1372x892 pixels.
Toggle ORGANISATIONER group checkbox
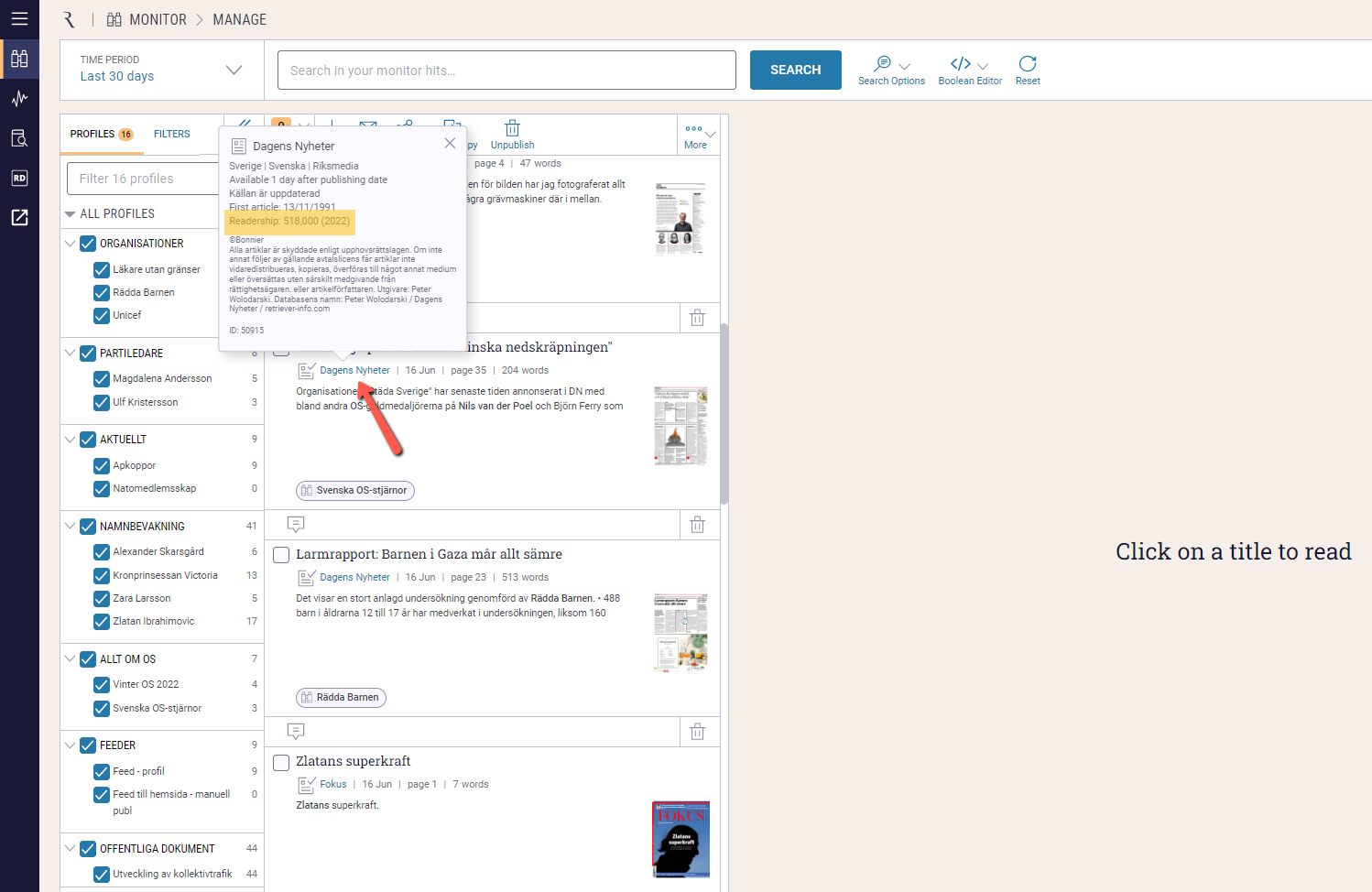pyautogui.click(x=88, y=244)
